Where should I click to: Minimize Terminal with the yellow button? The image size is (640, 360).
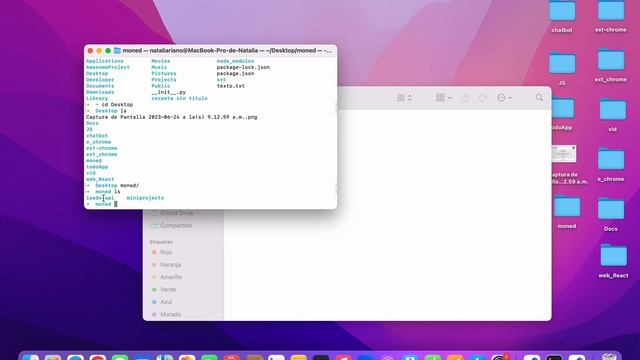tap(99, 51)
